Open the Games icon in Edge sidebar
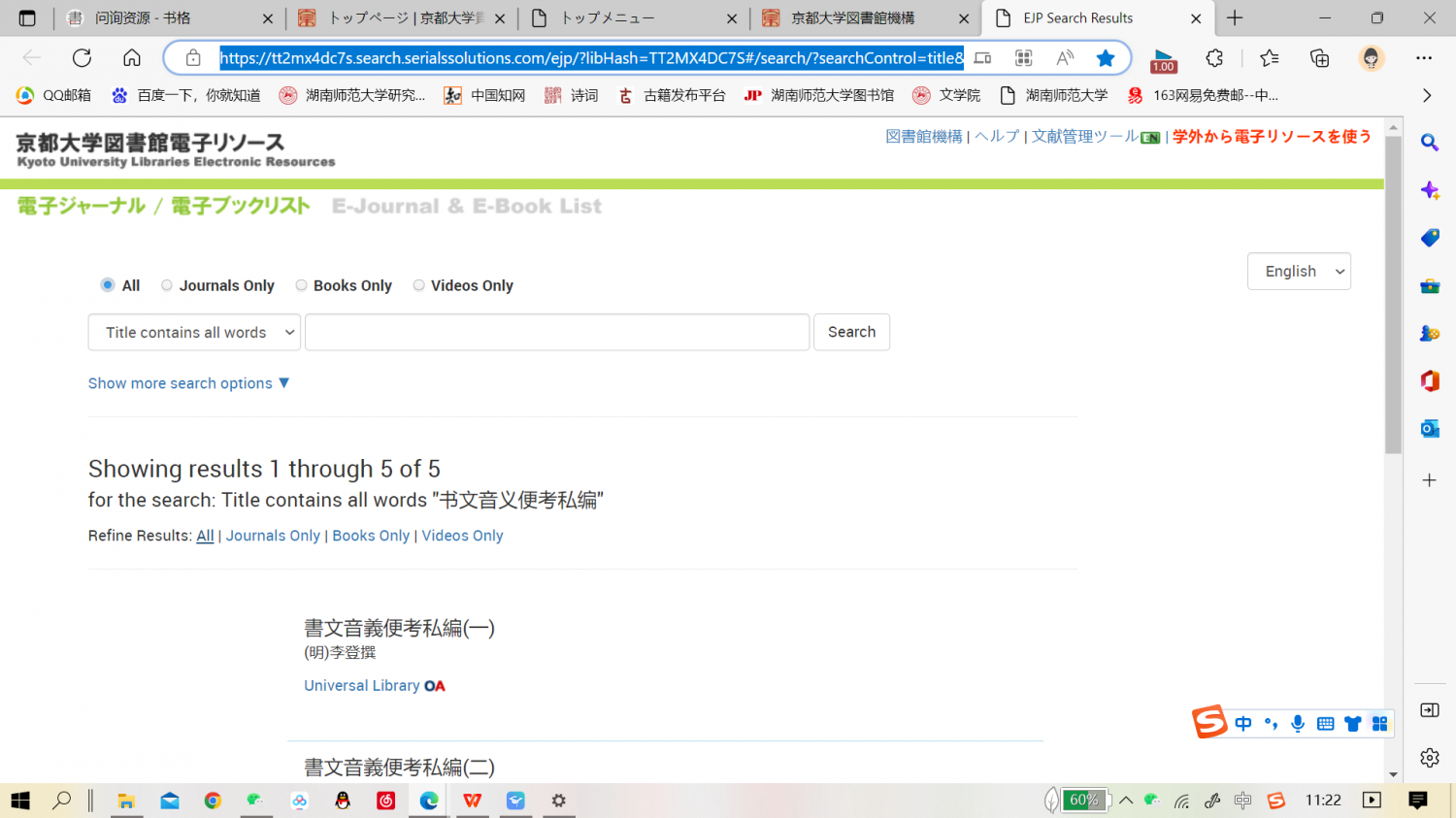Viewport: 1456px width, 818px height. click(1429, 334)
